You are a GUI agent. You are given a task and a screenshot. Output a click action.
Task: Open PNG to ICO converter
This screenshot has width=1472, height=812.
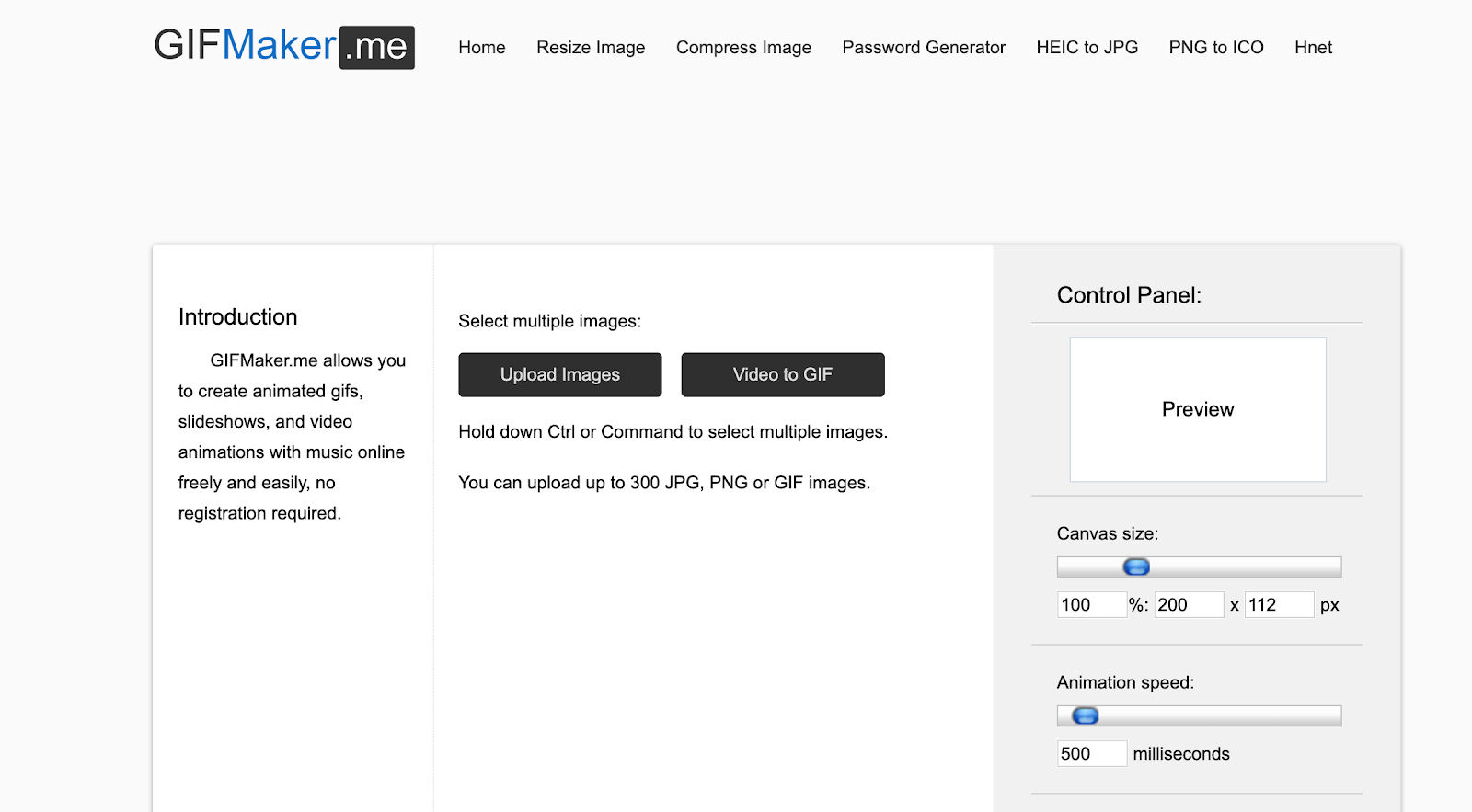1216,48
